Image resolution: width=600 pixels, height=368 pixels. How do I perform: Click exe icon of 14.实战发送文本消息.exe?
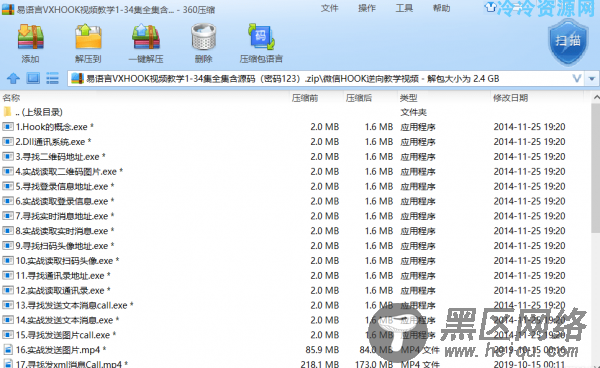coord(8,320)
